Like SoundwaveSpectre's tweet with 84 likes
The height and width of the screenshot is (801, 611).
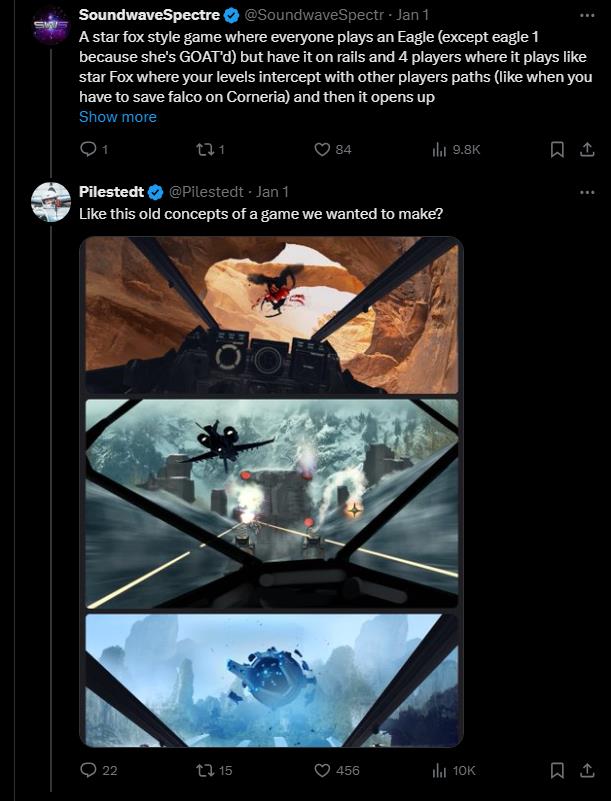point(322,149)
